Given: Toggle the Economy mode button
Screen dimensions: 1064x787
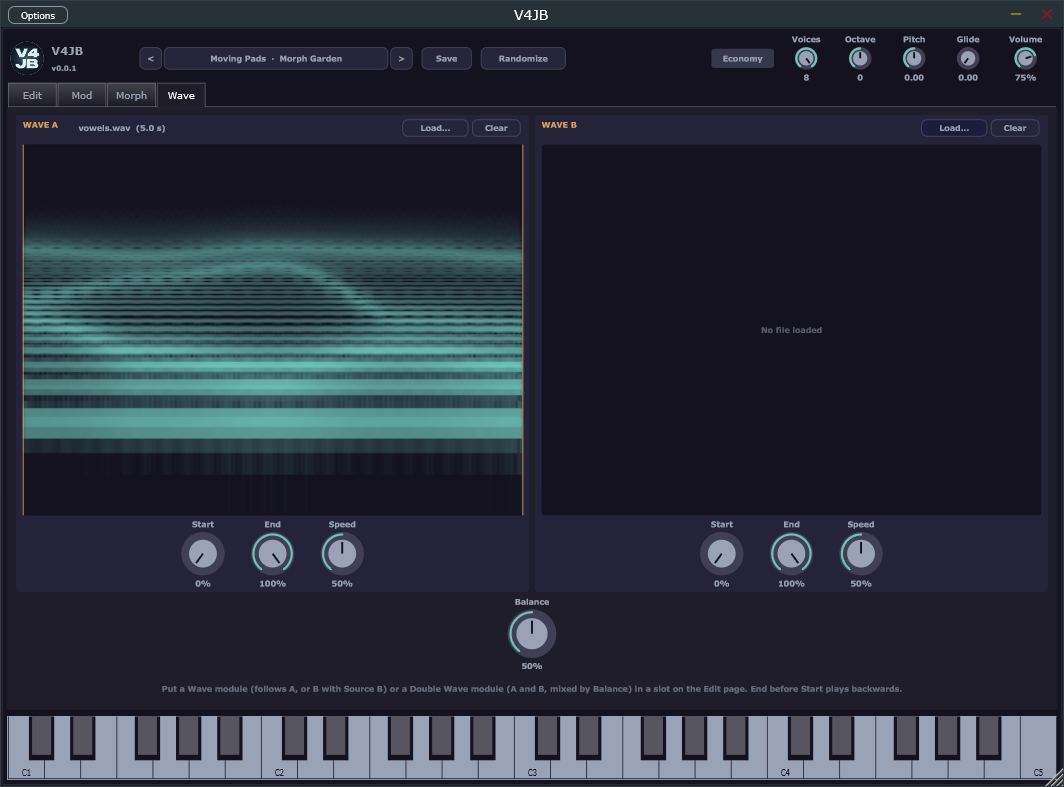Looking at the screenshot, I should click(x=742, y=58).
